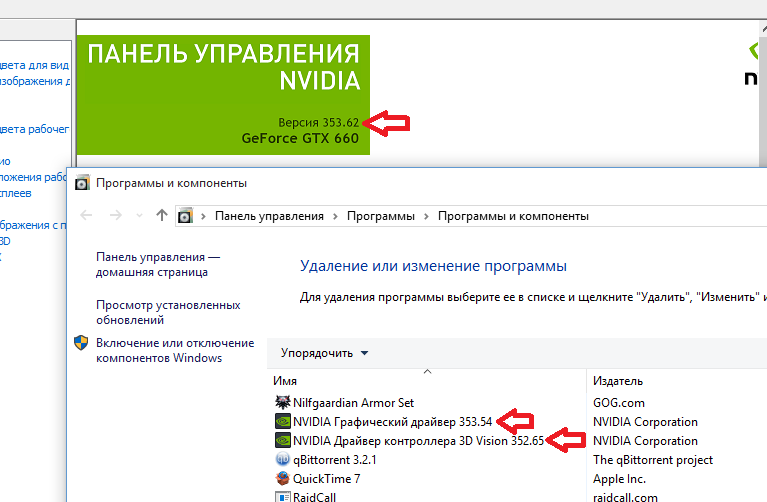Click the Programs and Components window title icon
This screenshot has width=767, height=502.
[82, 183]
